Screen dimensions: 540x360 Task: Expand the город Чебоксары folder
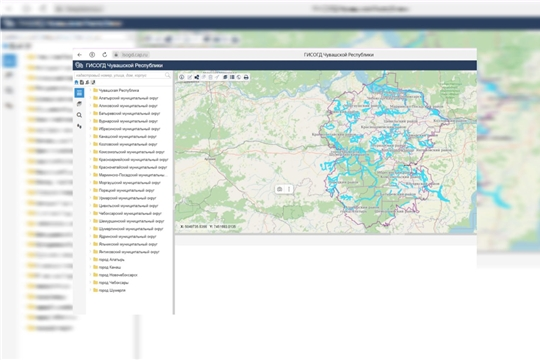click(91, 282)
